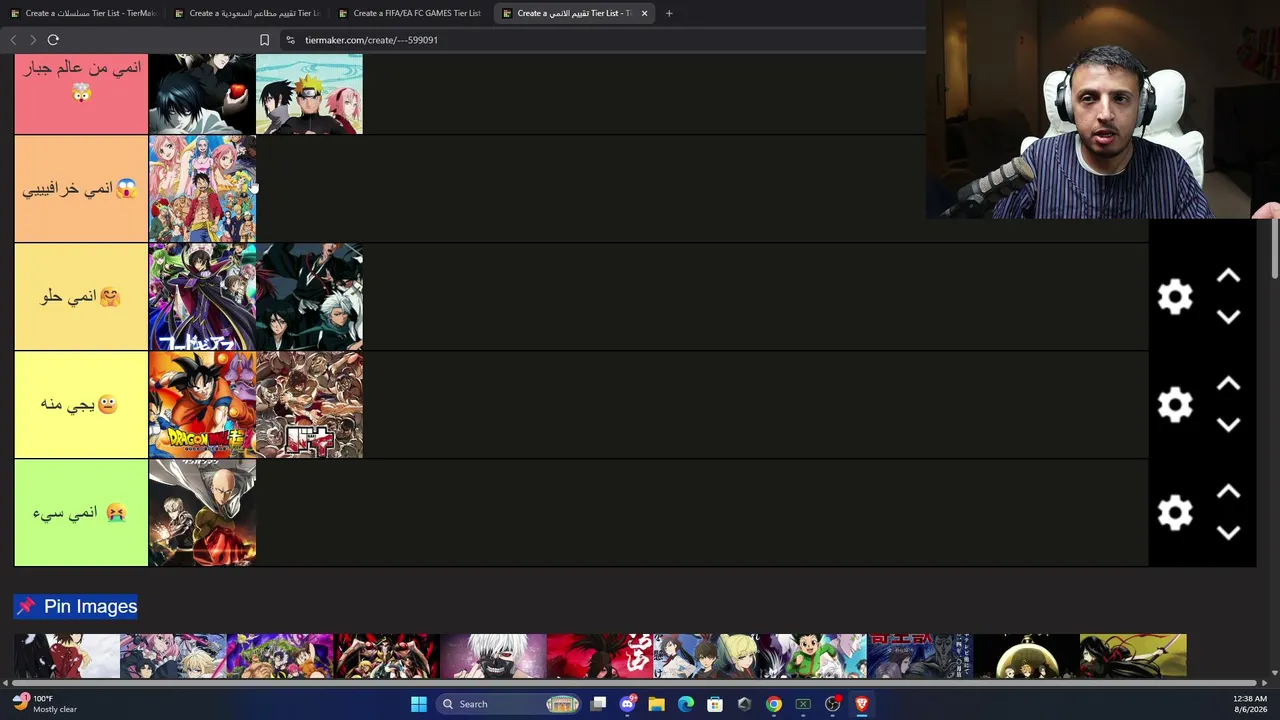Open File Explorer from the taskbar
This screenshot has width=1280, height=720.
pos(656,704)
